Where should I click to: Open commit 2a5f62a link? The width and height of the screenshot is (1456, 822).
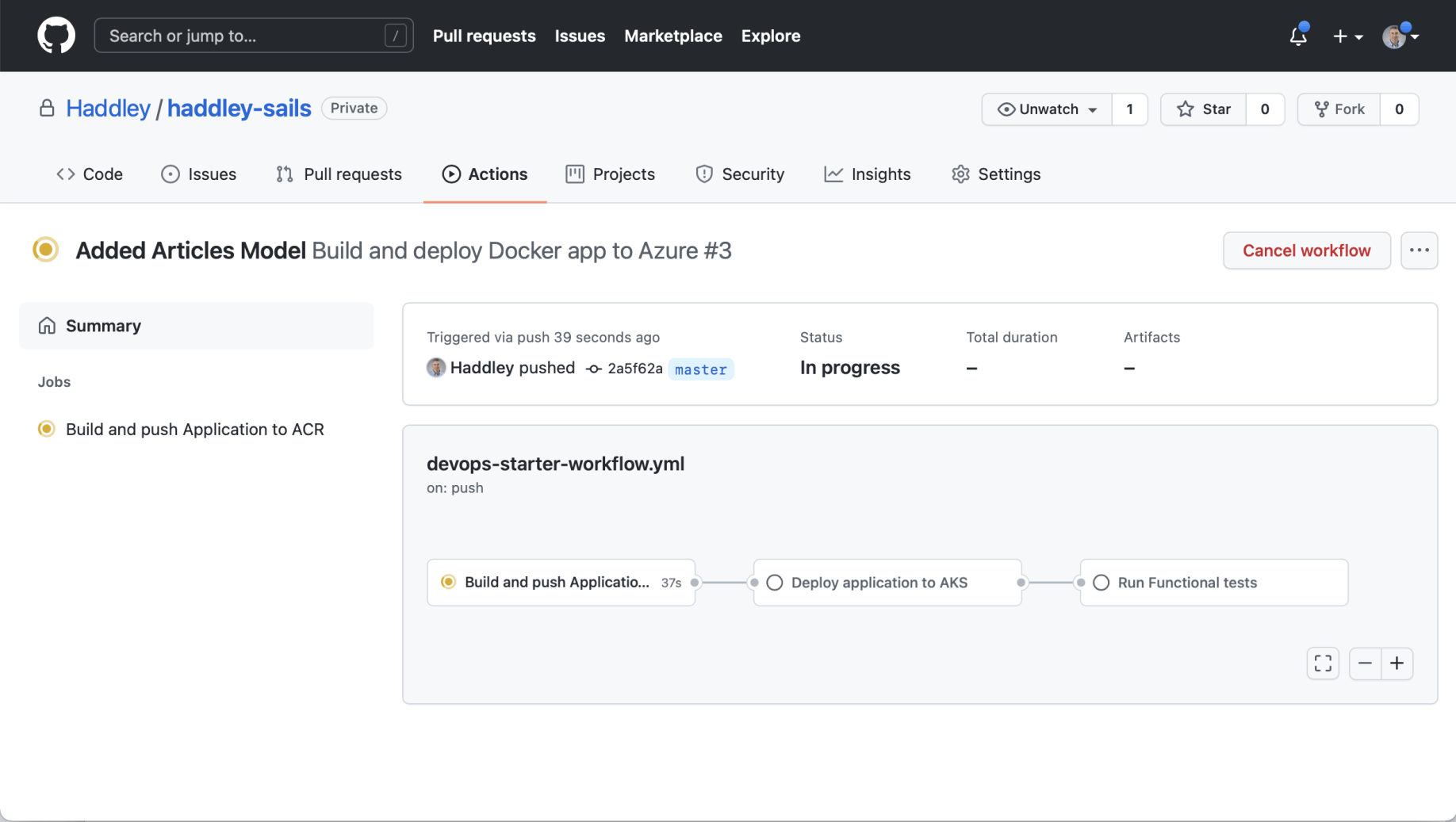634,369
